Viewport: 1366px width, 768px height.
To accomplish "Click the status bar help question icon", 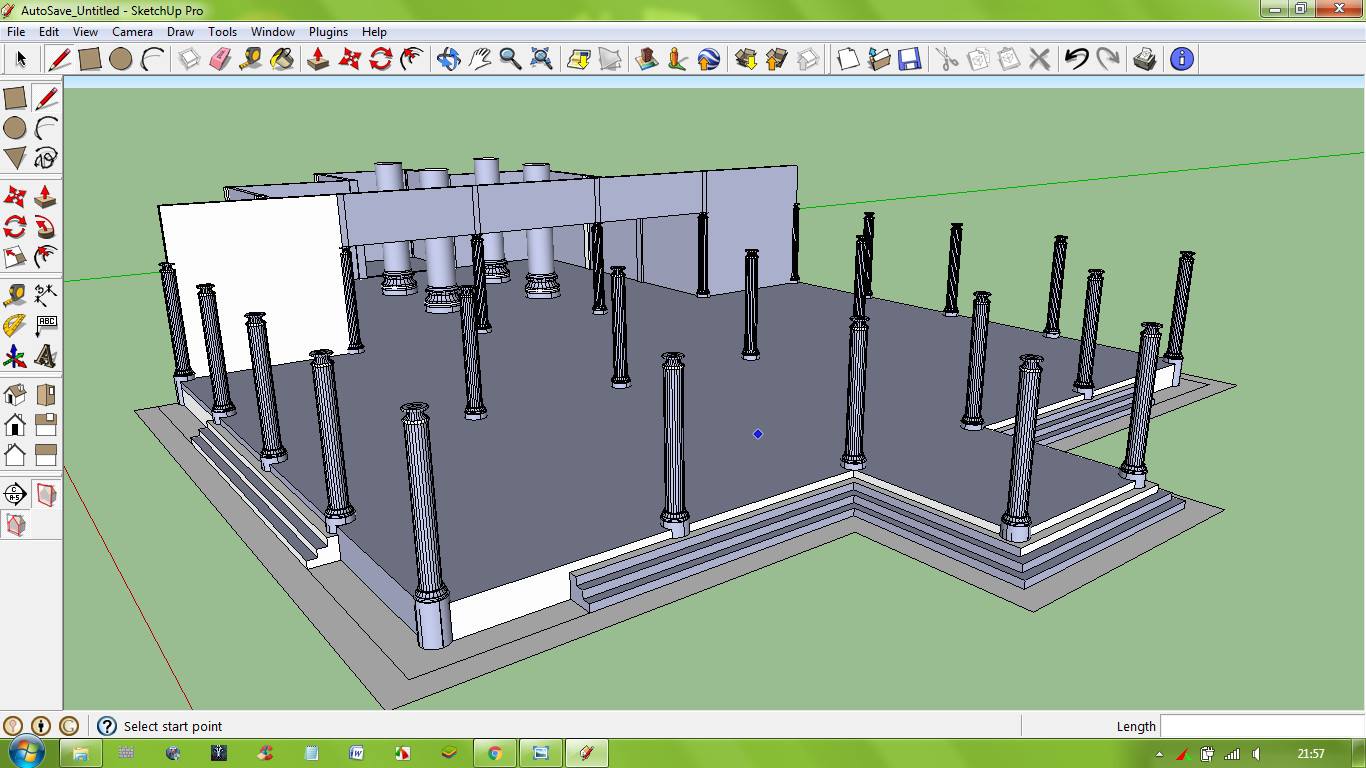I will [107, 726].
